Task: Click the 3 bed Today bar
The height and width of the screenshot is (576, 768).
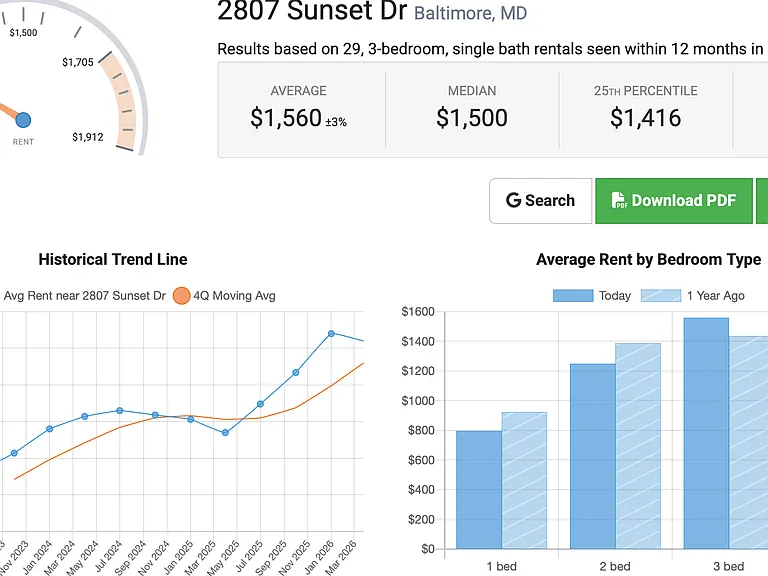Action: coord(706,433)
